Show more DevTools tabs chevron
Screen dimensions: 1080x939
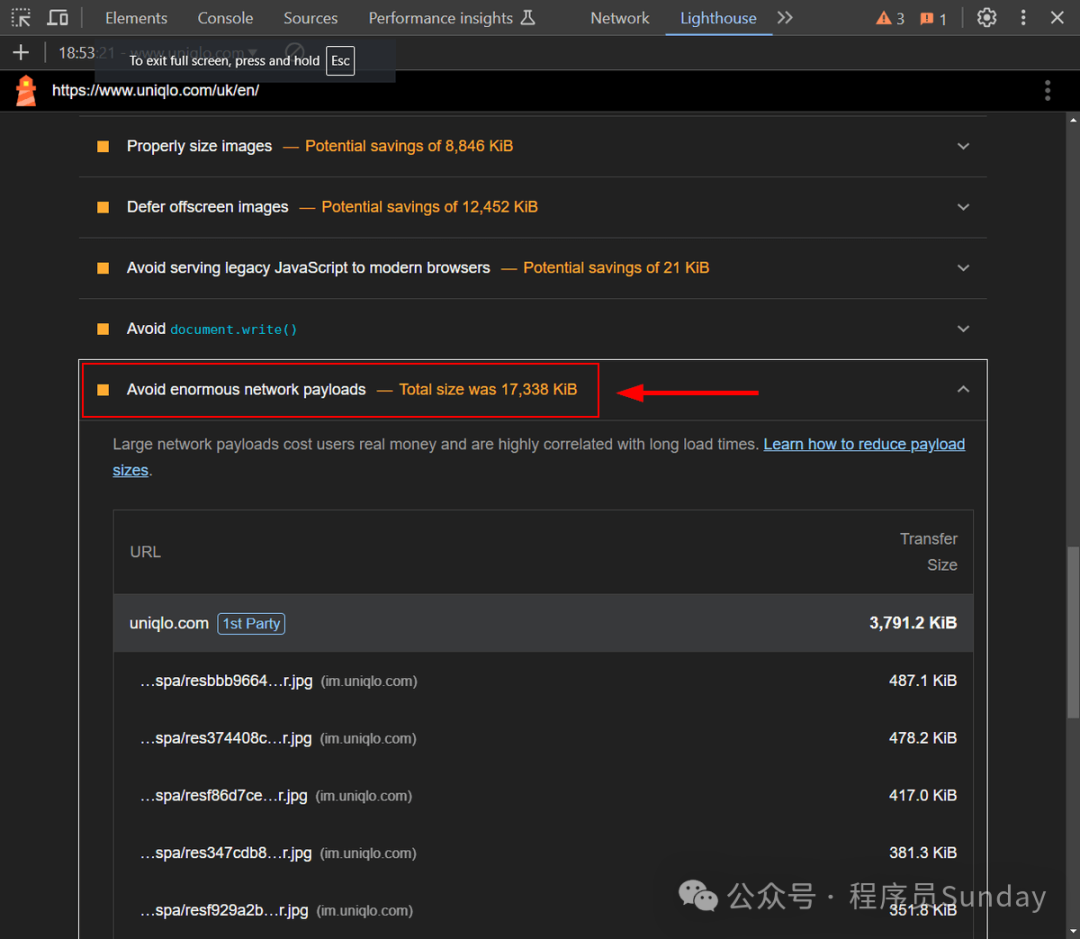pos(785,18)
